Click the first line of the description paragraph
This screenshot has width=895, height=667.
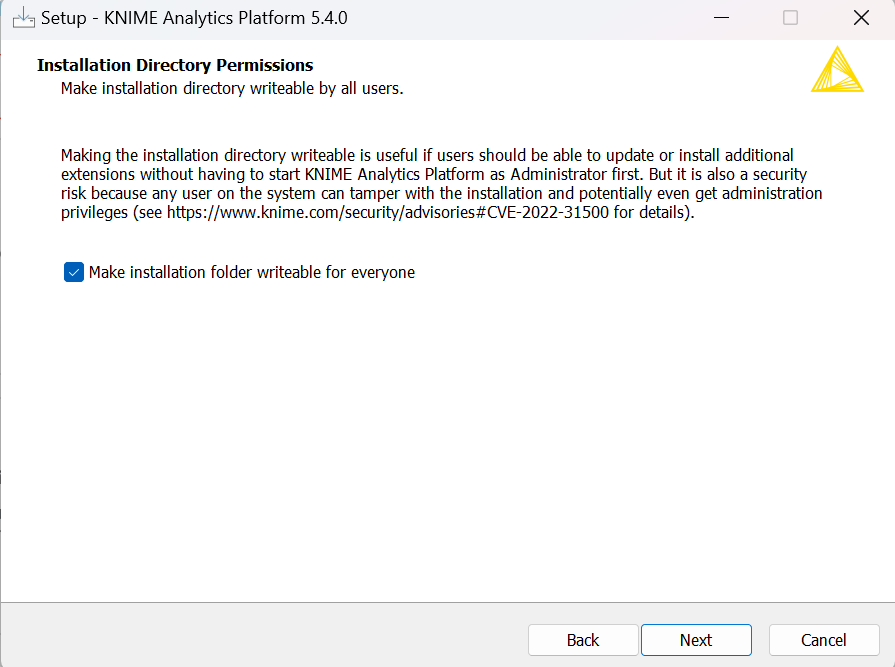pos(427,155)
